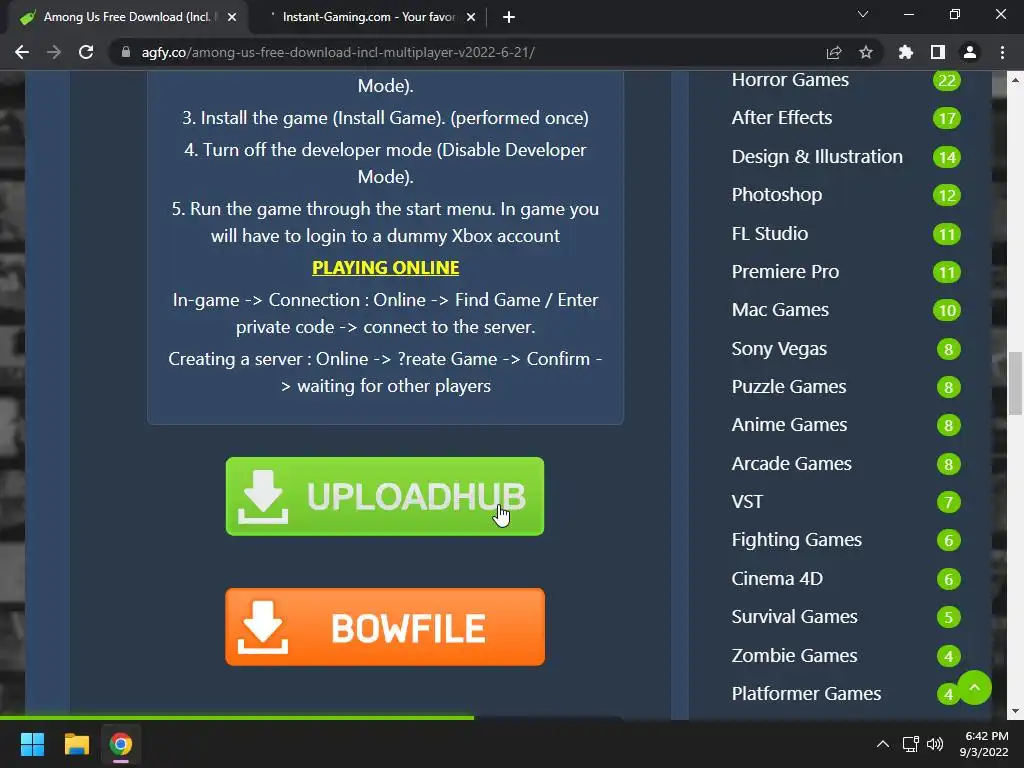Open the Arcade Games category
1024x768 pixels.
[x=792, y=464]
